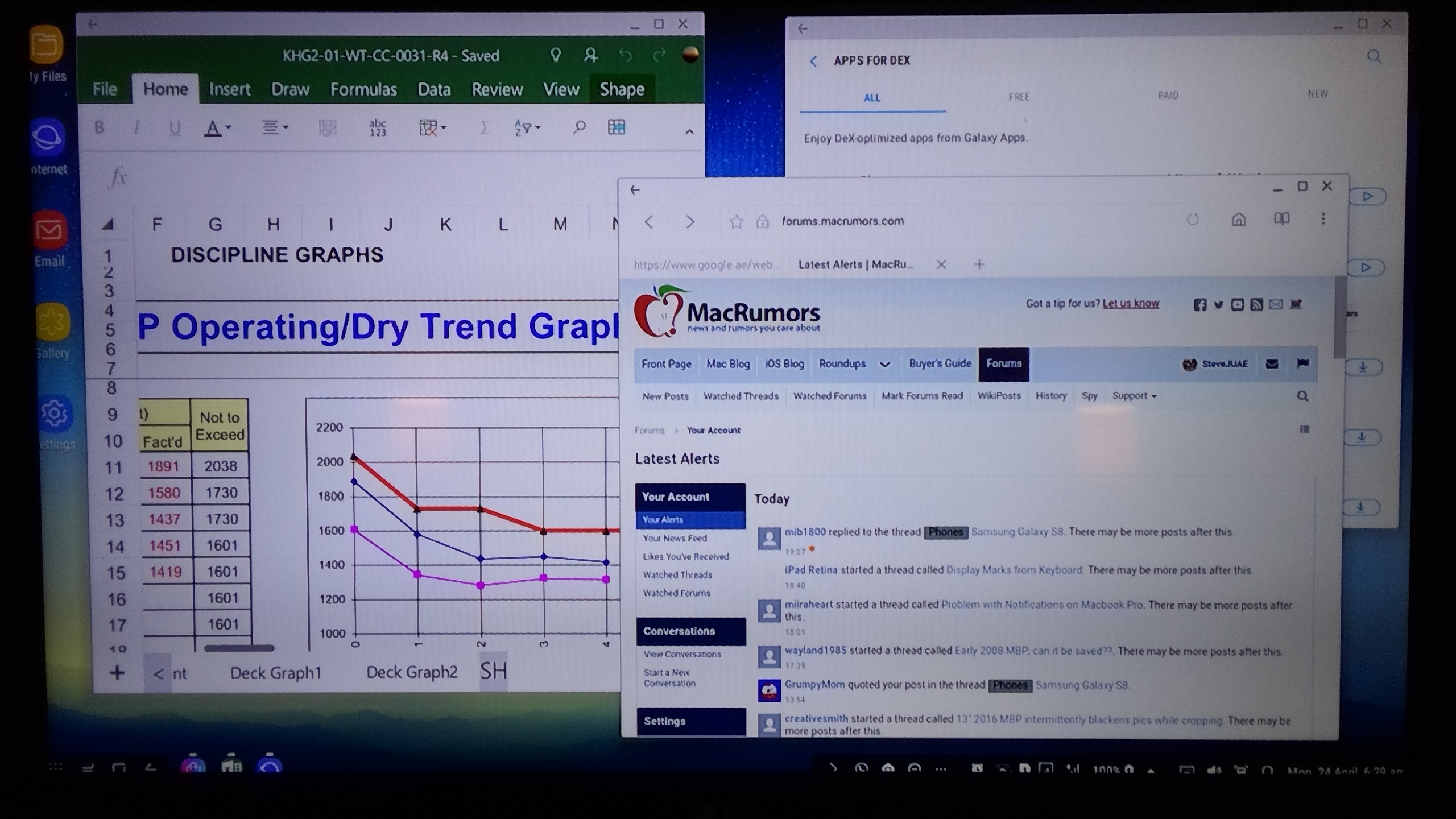Click the lightbulb Tell Me icon
This screenshot has width=1456, height=819.
(556, 55)
